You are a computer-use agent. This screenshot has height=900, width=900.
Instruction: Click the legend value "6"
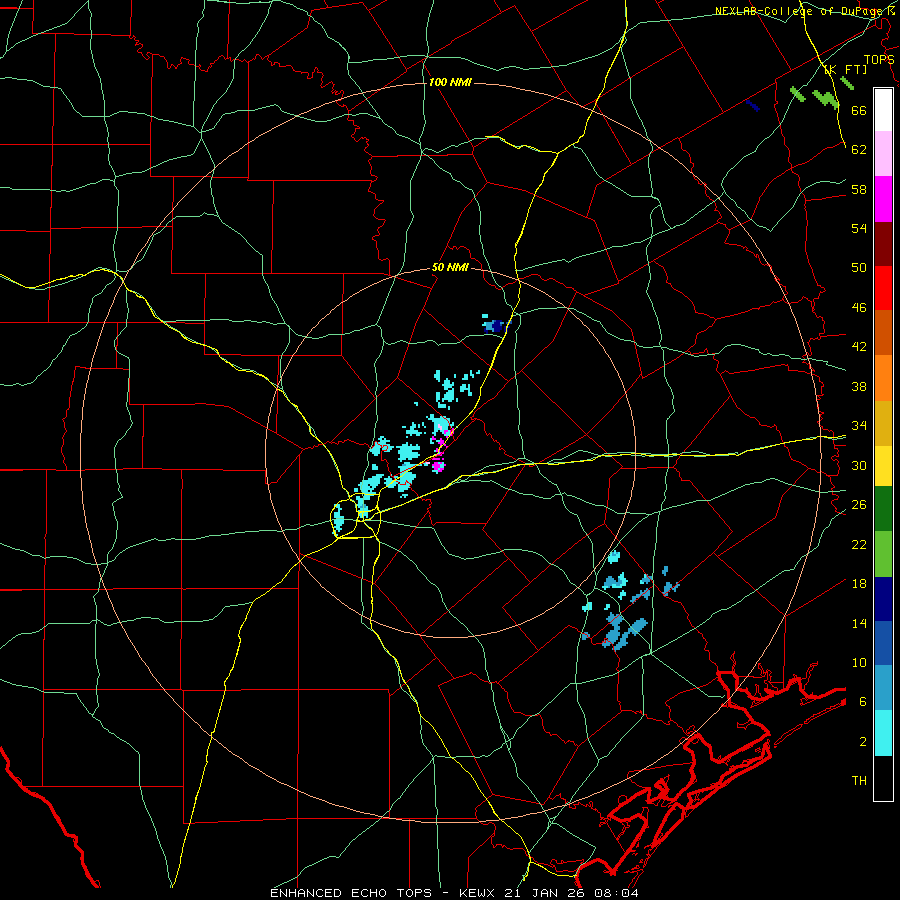coord(862,701)
